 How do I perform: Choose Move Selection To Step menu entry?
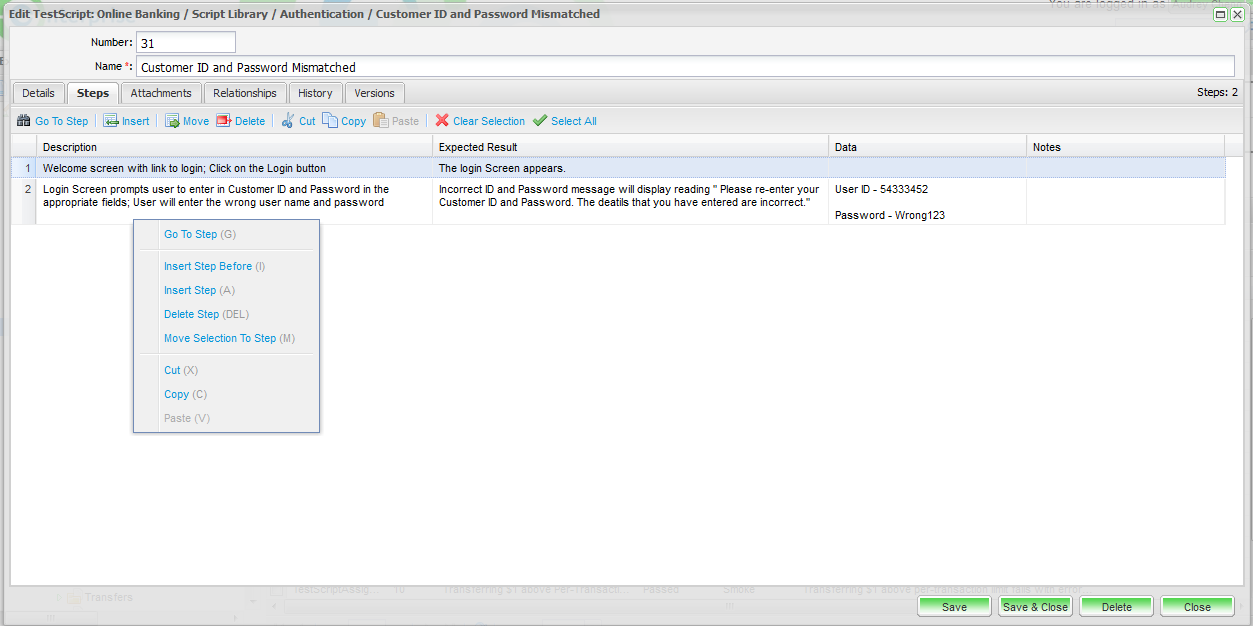point(220,338)
